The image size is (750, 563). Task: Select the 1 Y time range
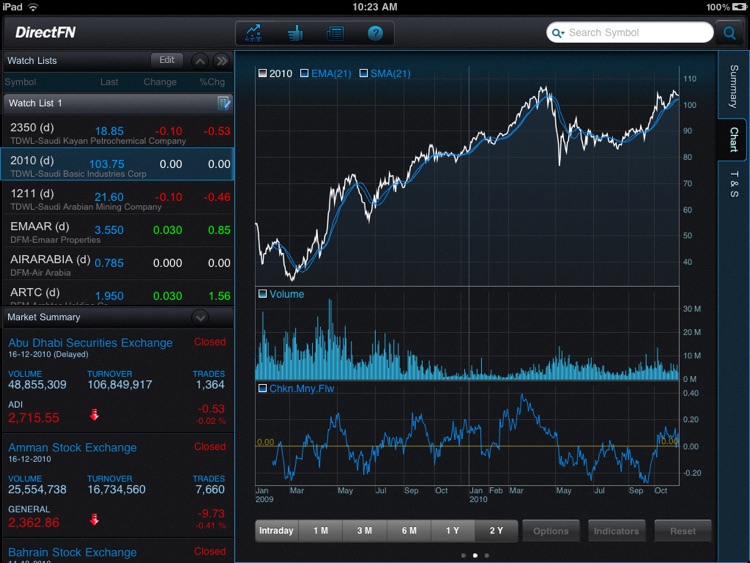[452, 530]
